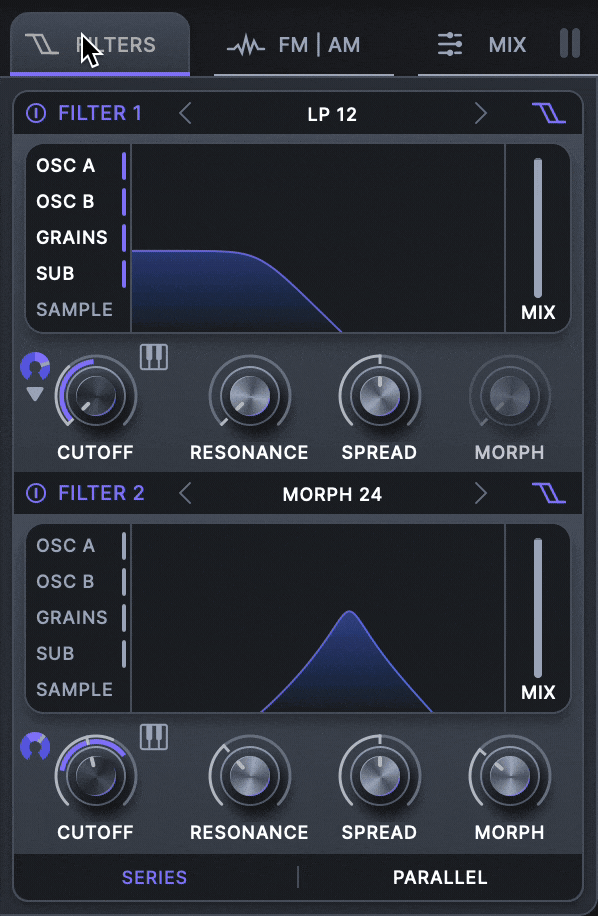Click Filter 2 MORPH knob
This screenshot has width=598, height=916.
click(x=509, y=776)
